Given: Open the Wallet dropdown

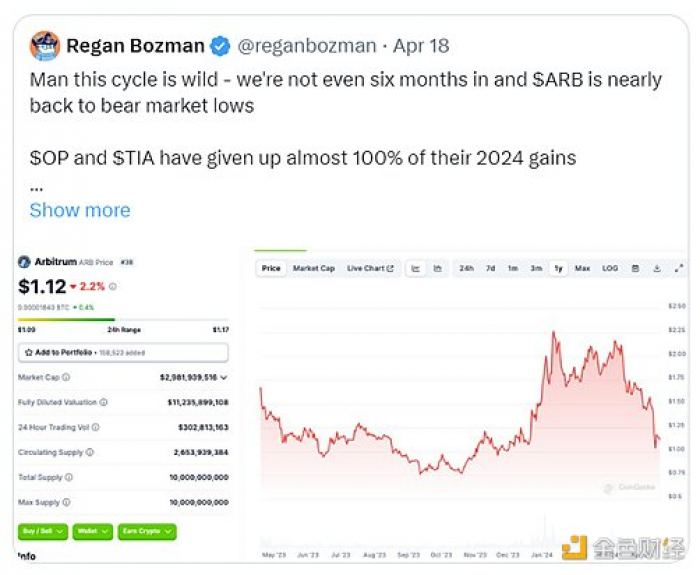Looking at the screenshot, I should pyautogui.click(x=92, y=531).
